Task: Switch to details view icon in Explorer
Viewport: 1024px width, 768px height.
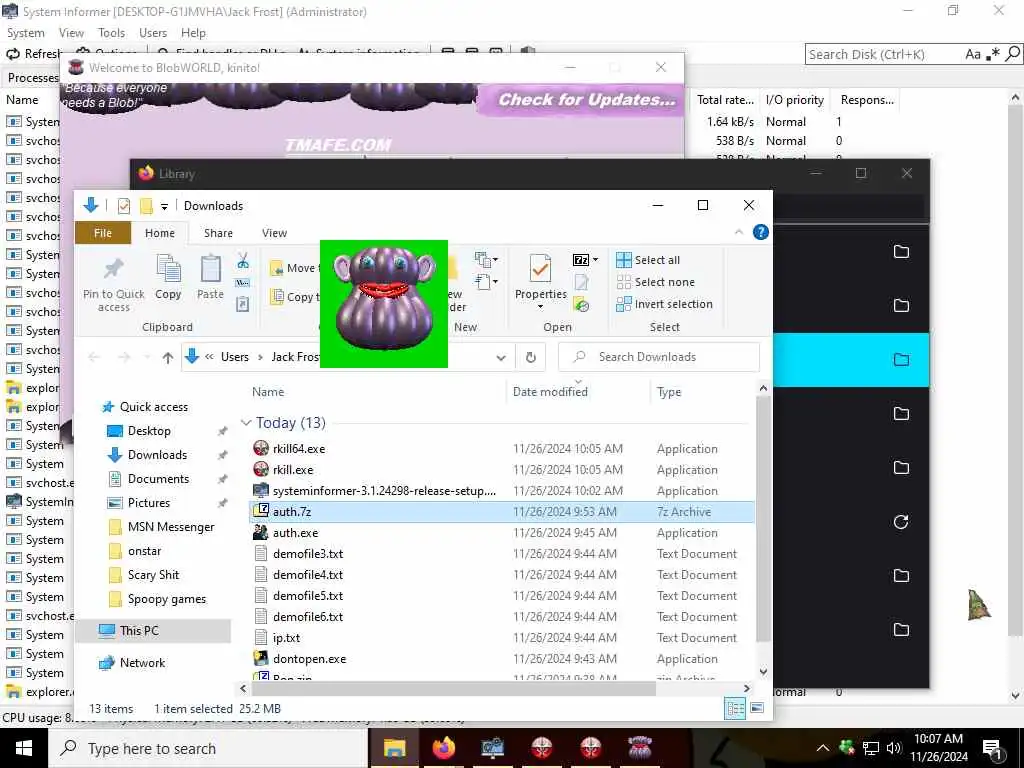Action: [x=735, y=709]
